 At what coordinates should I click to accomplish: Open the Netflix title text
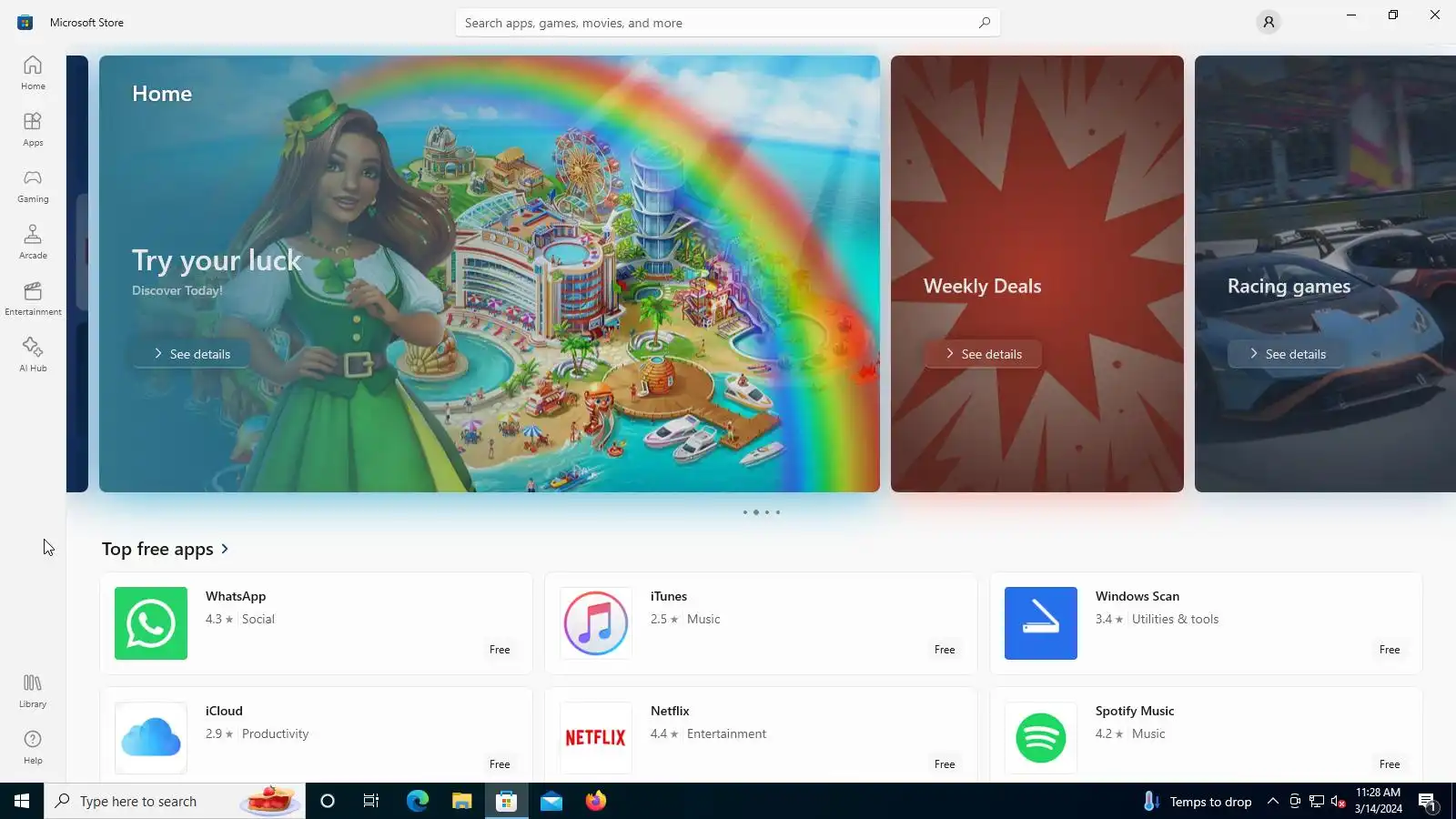pyautogui.click(x=670, y=711)
